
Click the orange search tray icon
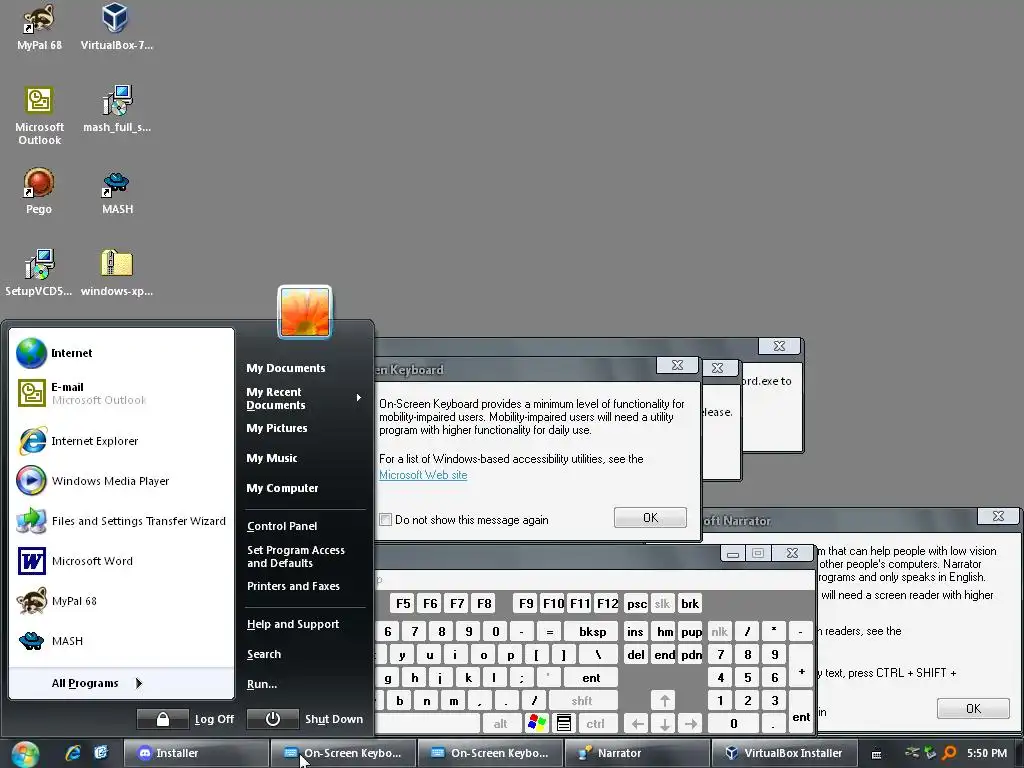pyautogui.click(x=949, y=753)
